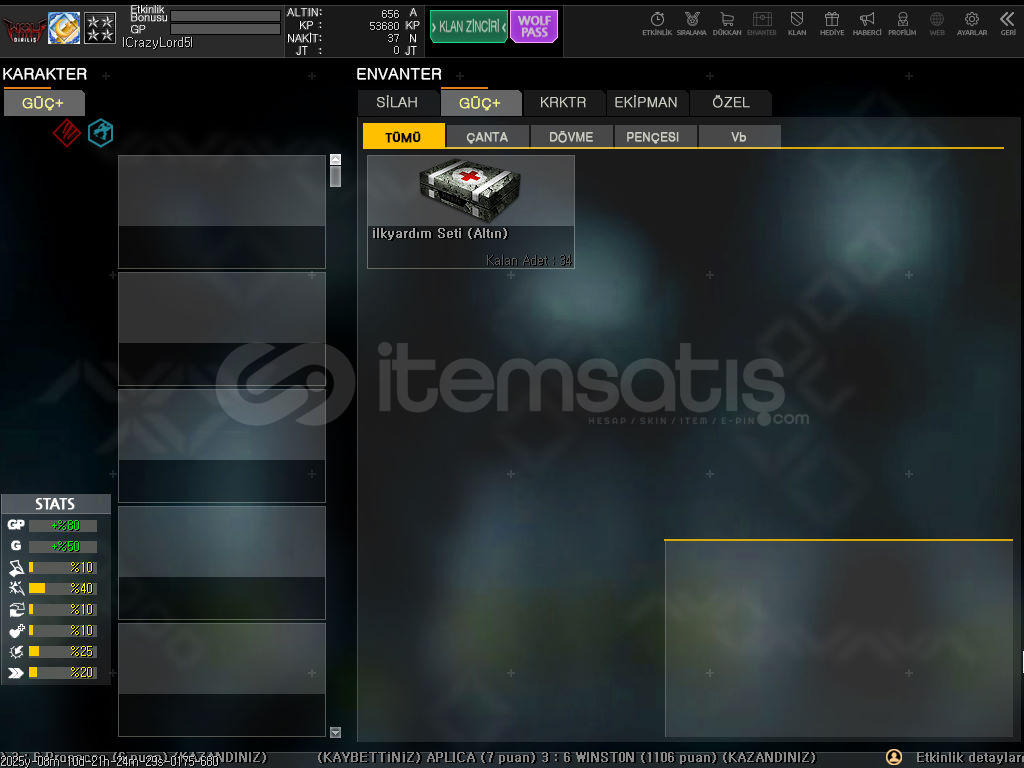
Task: Click the G +%50 stat bar
Action: point(63,546)
